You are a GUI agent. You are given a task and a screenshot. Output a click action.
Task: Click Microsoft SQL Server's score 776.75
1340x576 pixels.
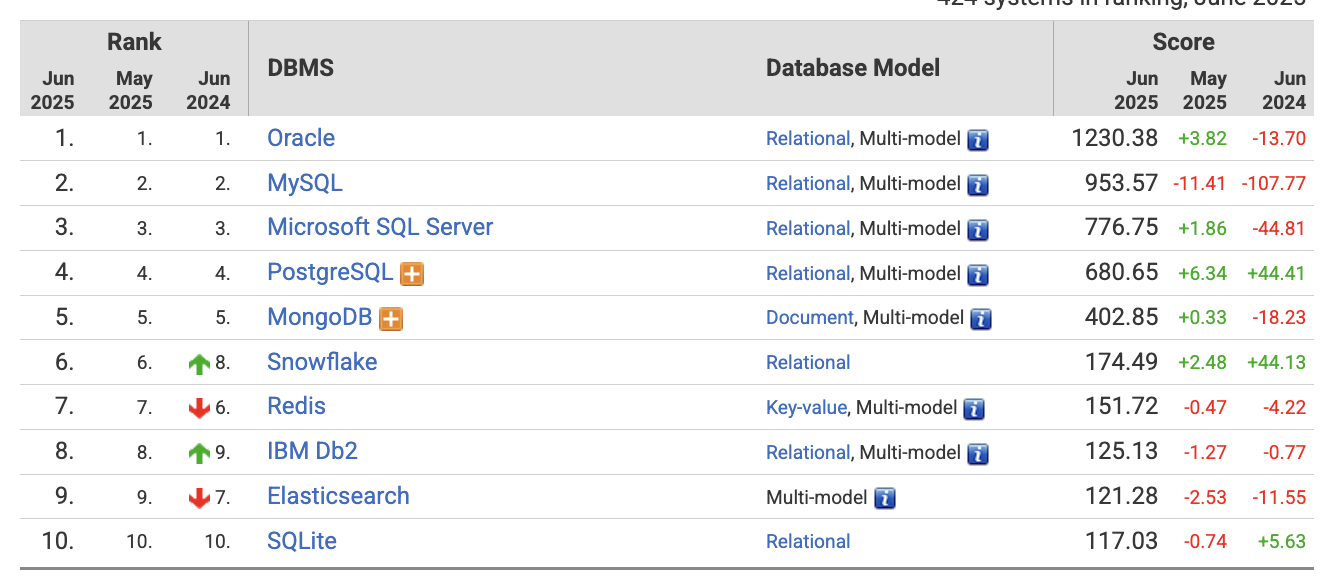click(1121, 228)
